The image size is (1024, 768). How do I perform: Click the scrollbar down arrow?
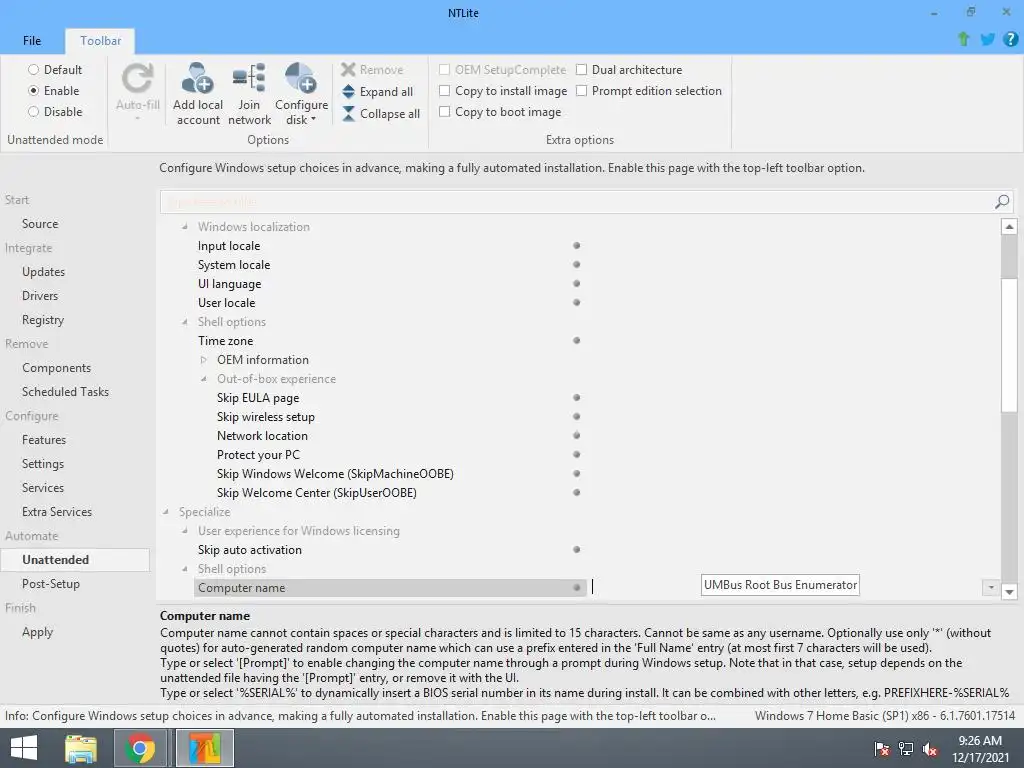[1009, 592]
